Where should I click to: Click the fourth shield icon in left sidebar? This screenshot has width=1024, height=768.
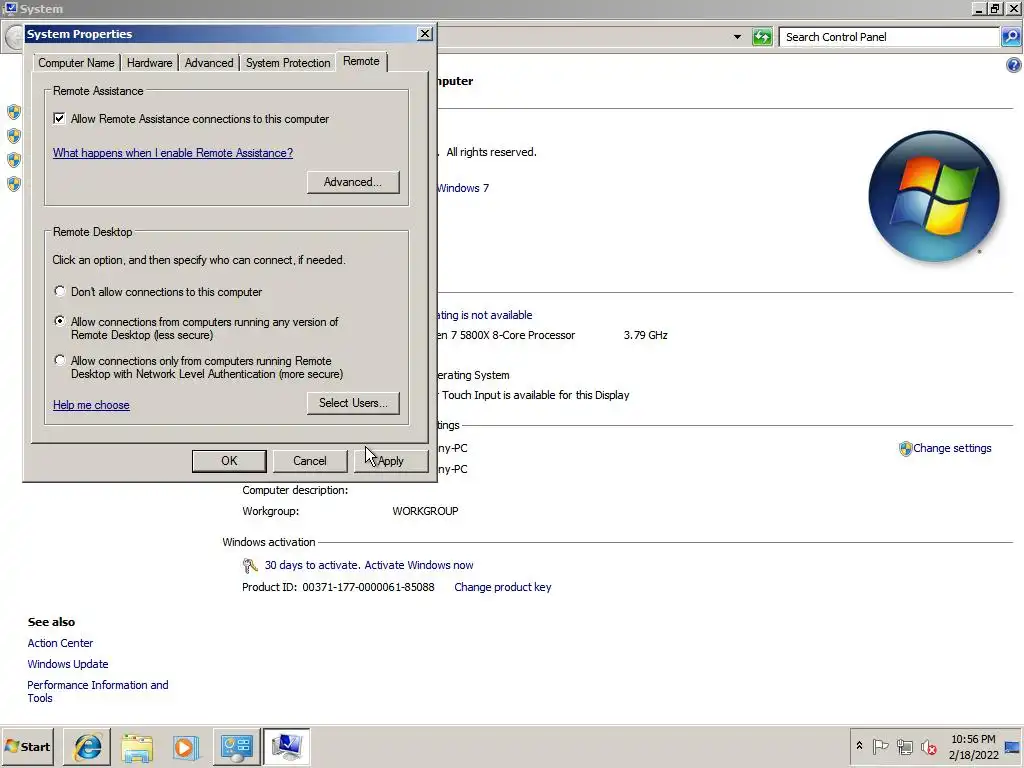14,184
